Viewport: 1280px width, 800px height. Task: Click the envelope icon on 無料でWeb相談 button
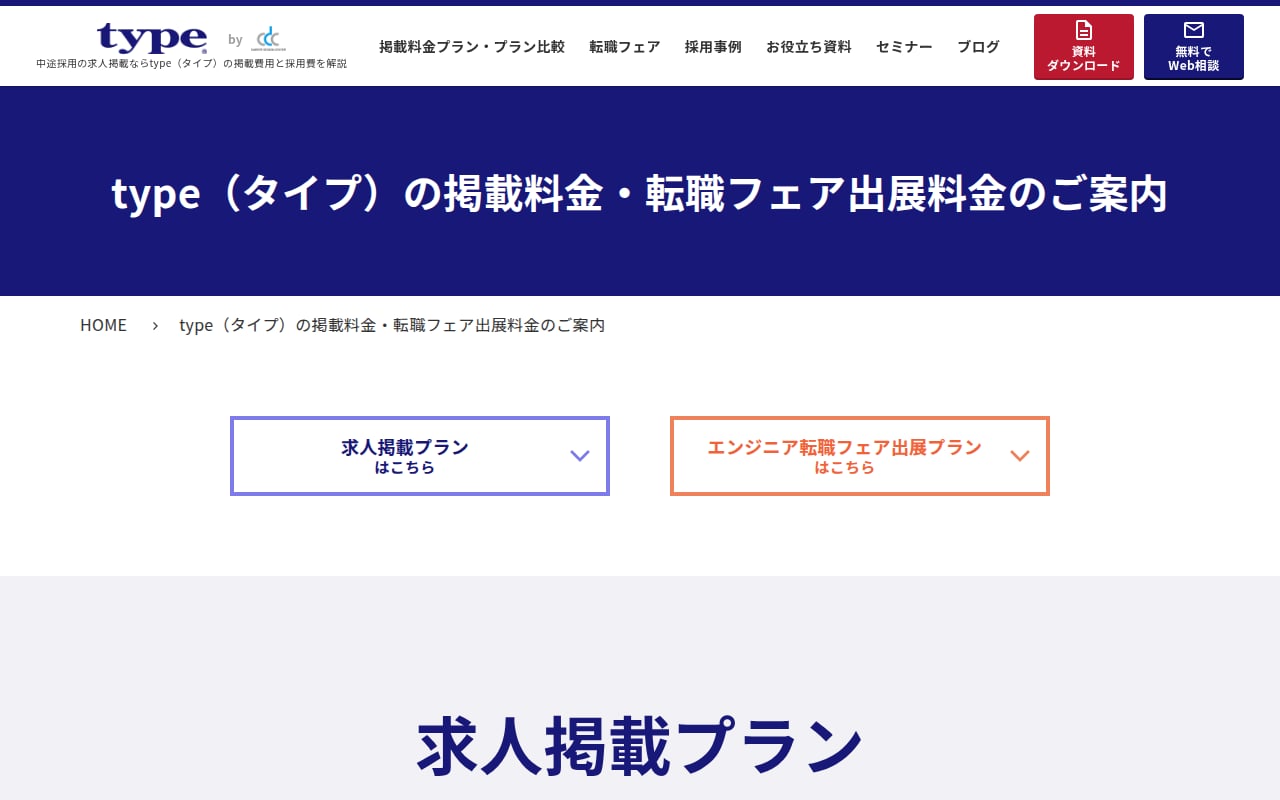click(1193, 30)
